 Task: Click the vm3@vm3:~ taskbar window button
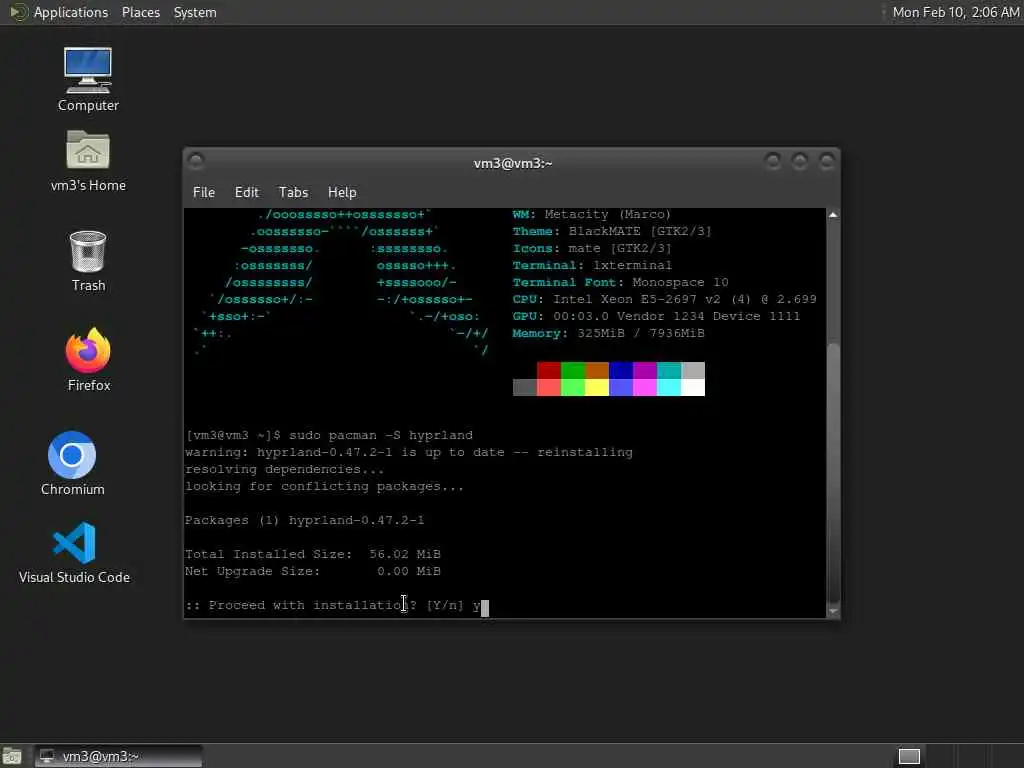(118, 756)
